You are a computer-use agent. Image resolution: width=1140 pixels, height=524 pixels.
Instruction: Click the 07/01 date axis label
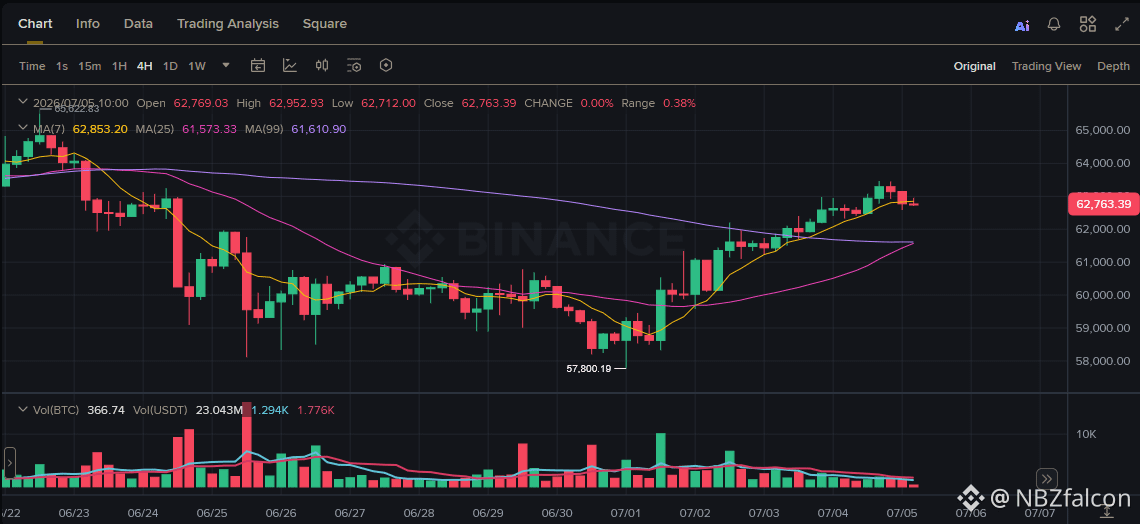coord(626,513)
